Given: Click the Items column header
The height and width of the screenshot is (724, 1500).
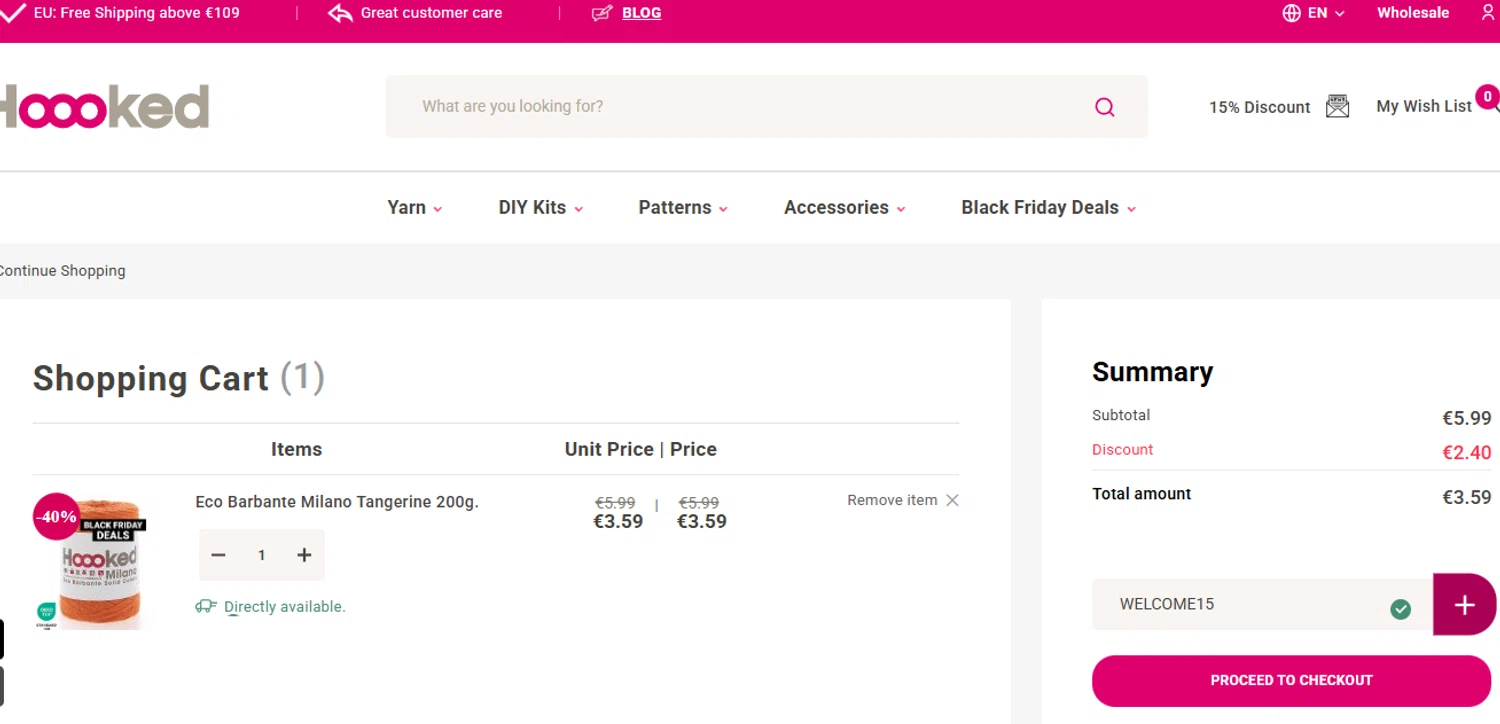Looking at the screenshot, I should tap(296, 449).
